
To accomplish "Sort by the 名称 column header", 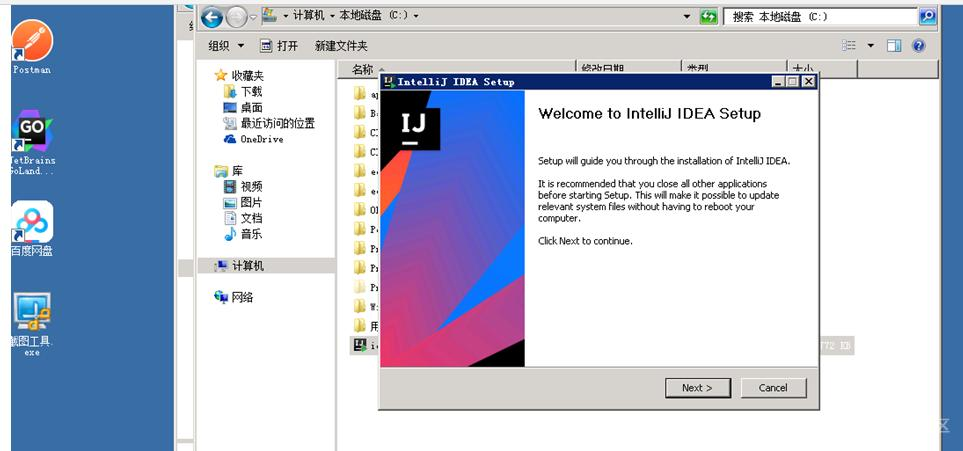I will 456,69.
